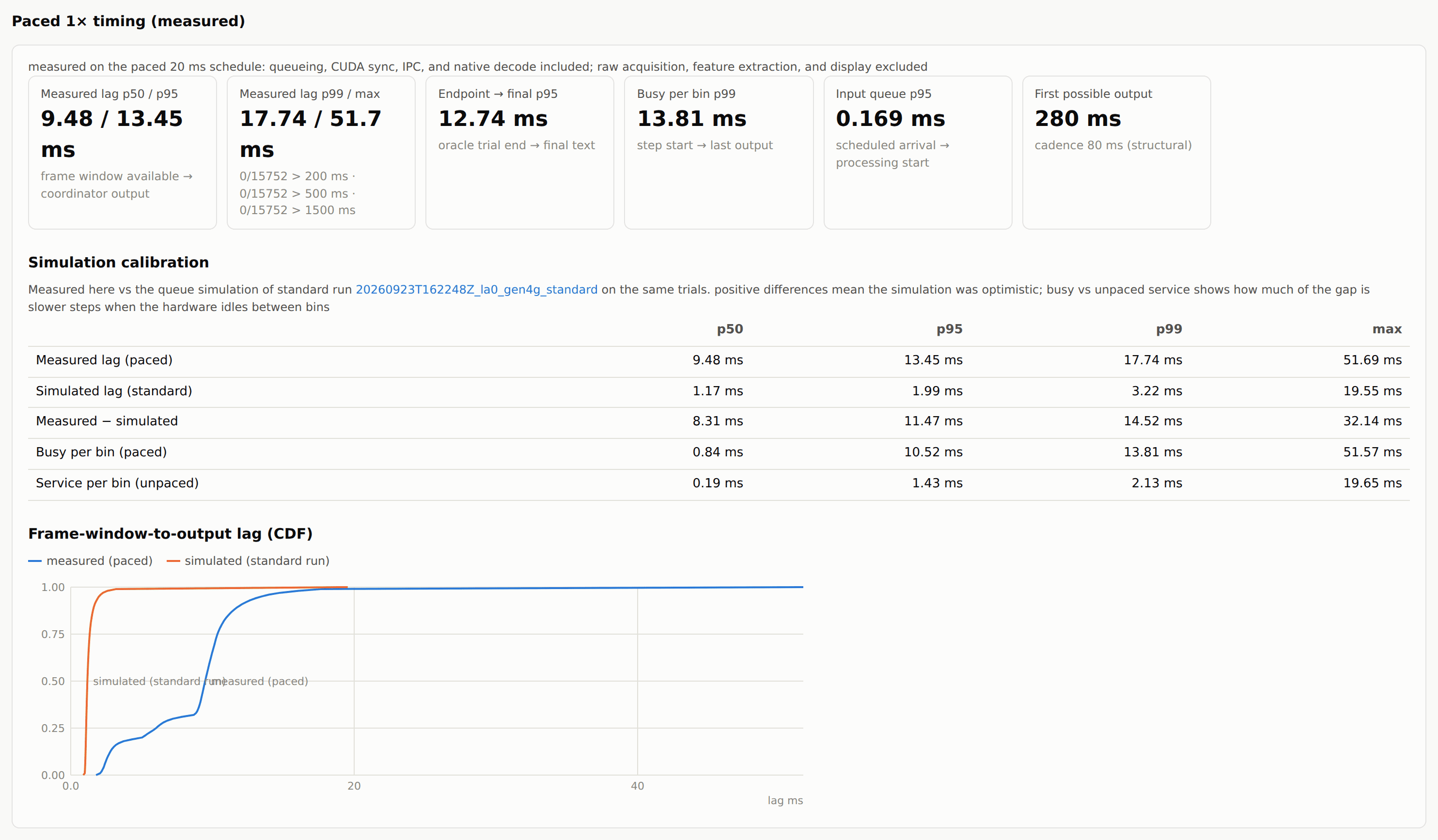Click the 40 tick on x-axis
Image resolution: width=1438 pixels, height=840 pixels.
coord(638,786)
